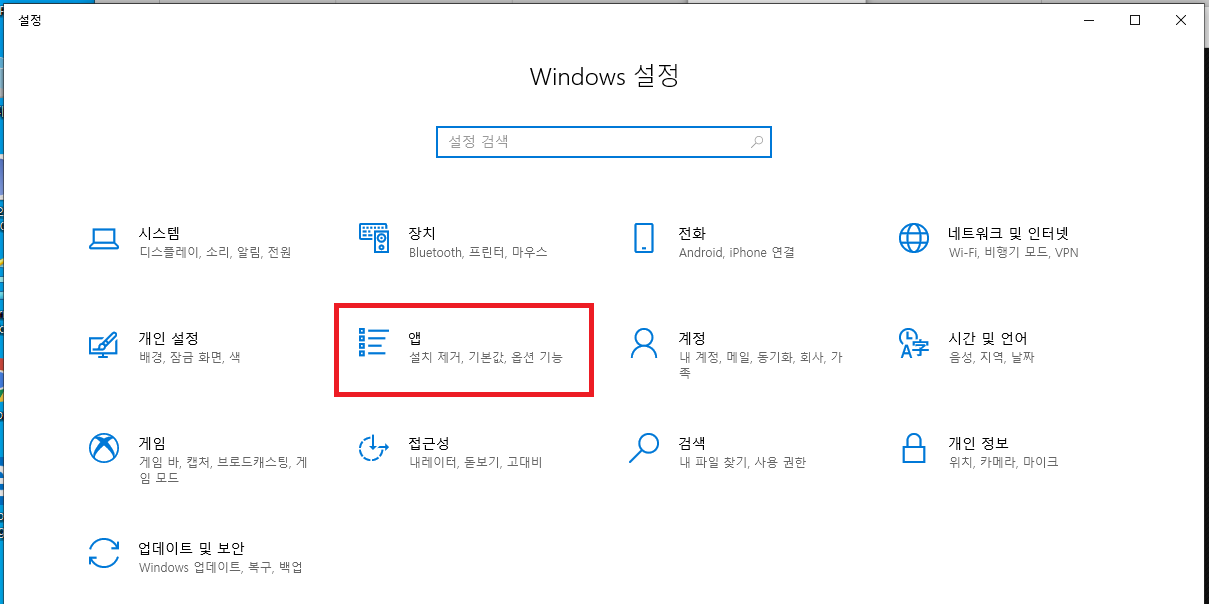The image size is (1211, 607).
Task: Click the Windows 설정 heading
Action: point(604,77)
